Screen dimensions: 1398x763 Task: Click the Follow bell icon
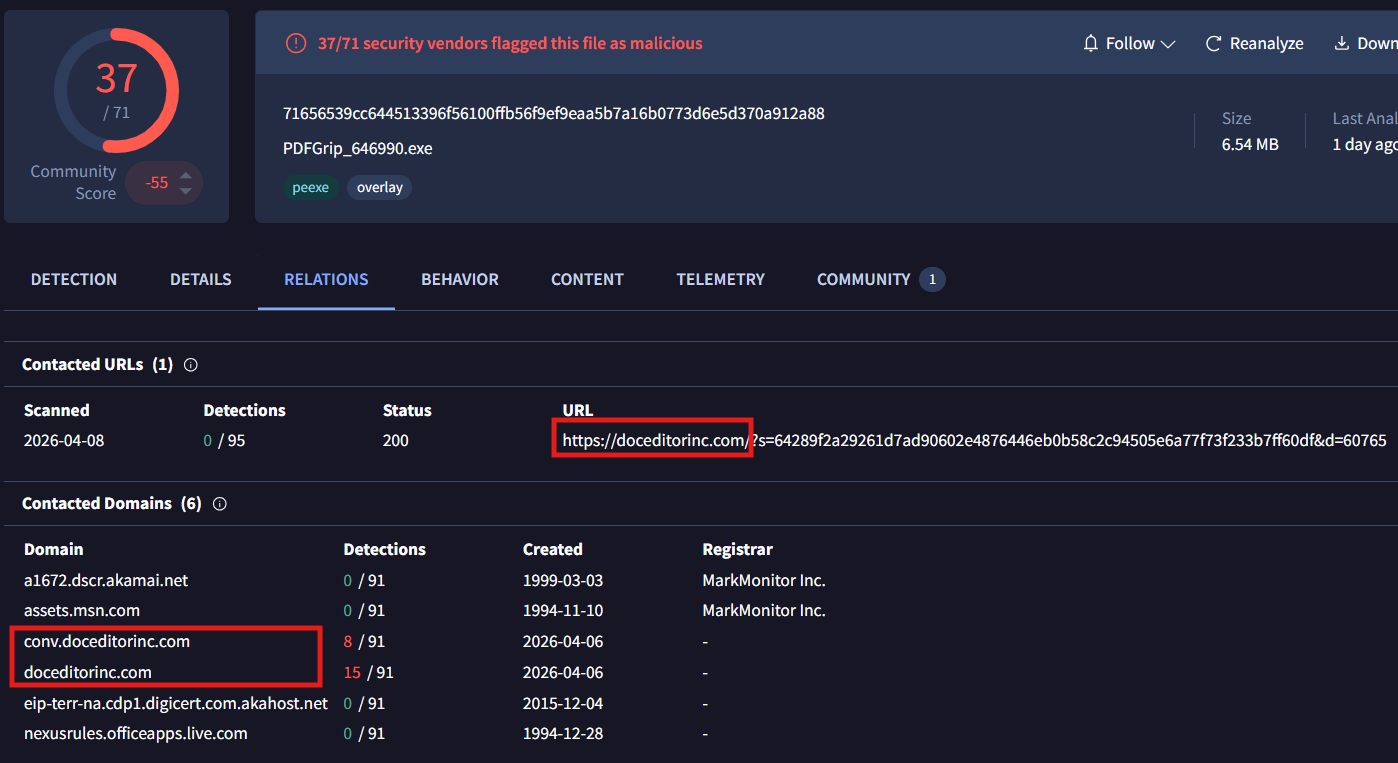click(1091, 44)
